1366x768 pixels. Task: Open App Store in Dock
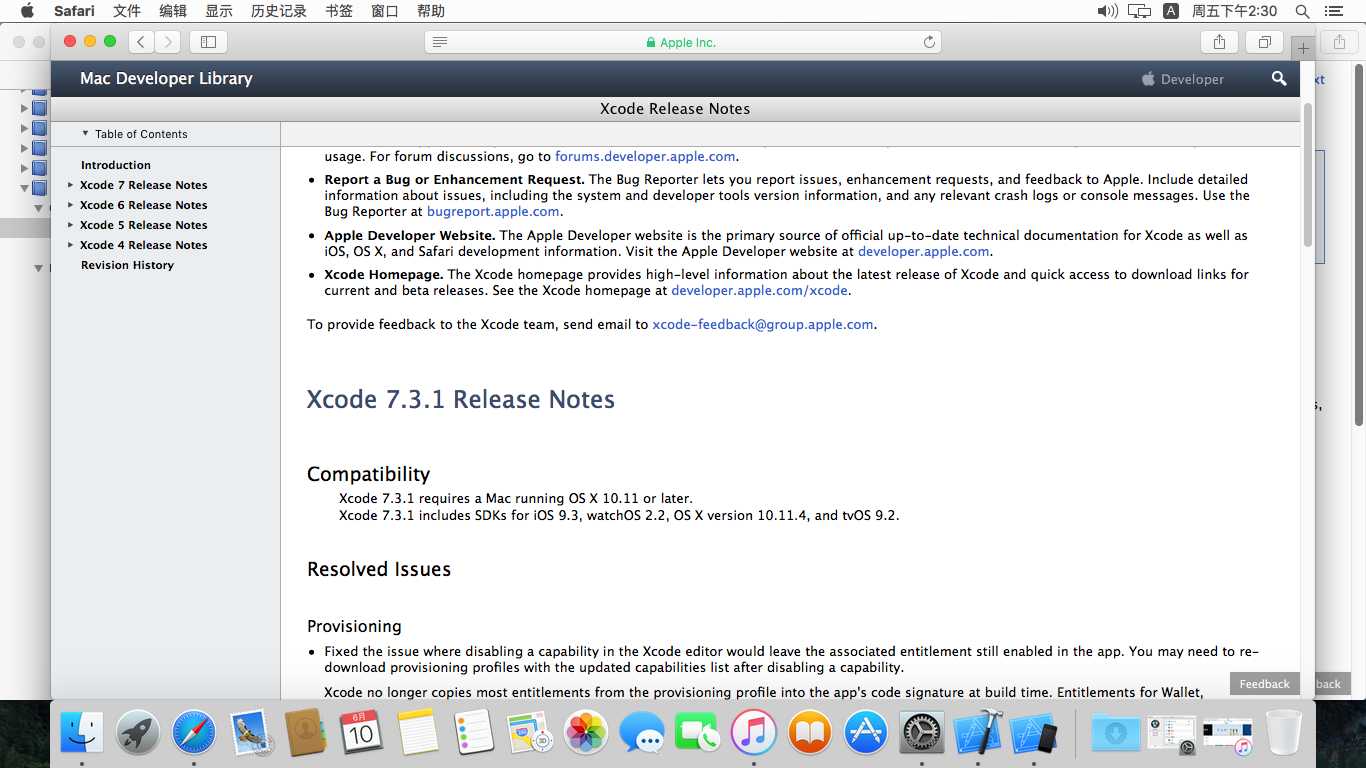865,732
